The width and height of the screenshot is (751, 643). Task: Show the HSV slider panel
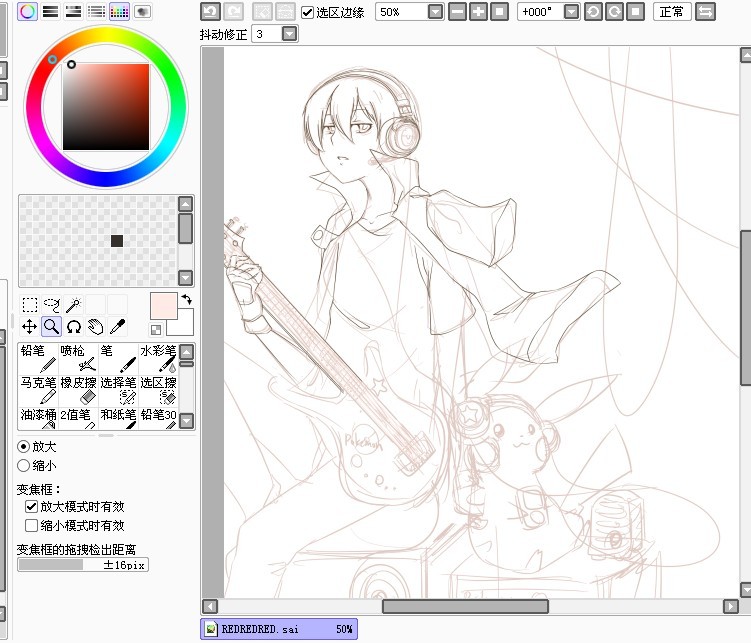coord(73,11)
